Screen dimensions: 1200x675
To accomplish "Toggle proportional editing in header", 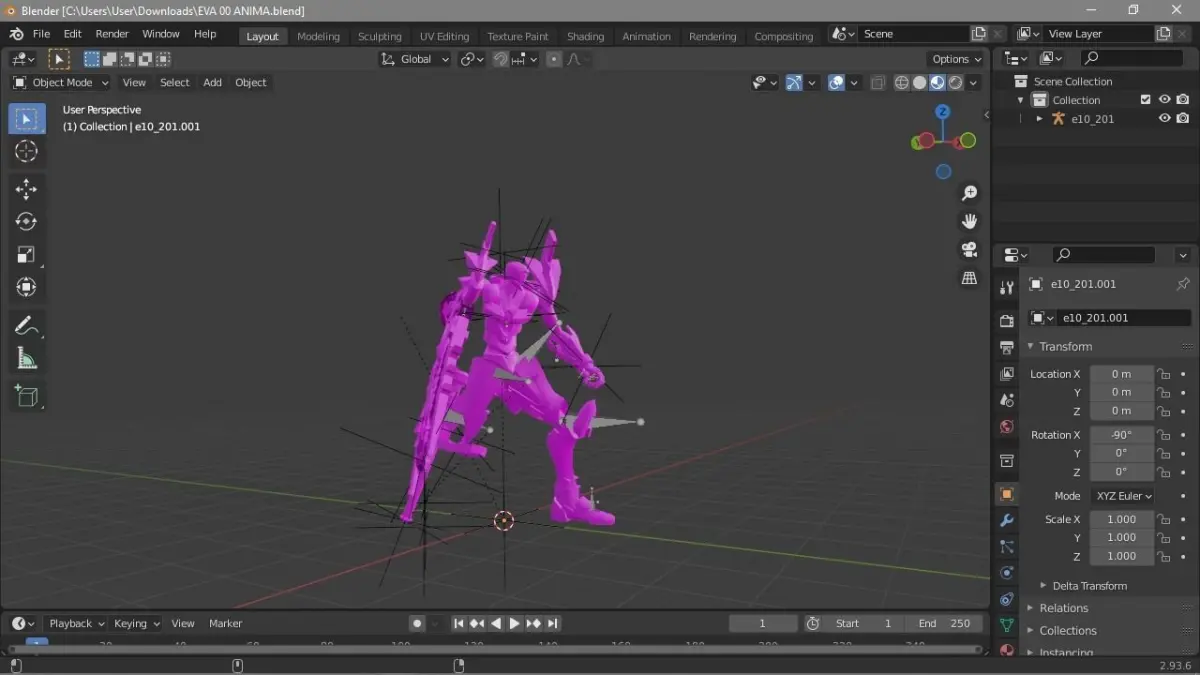I will [554, 60].
